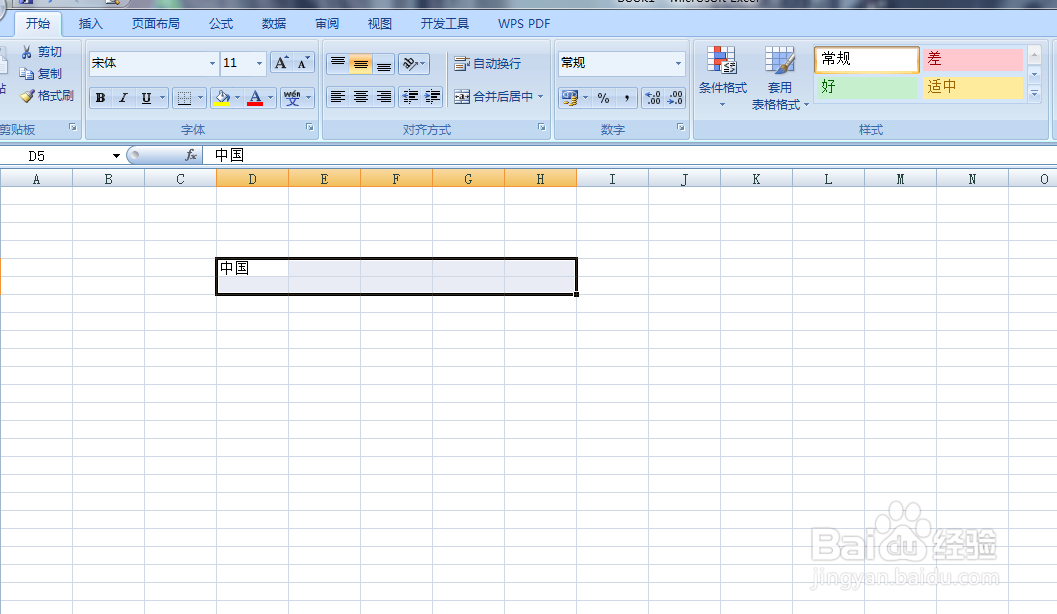Increase decimal places

[x=653, y=98]
